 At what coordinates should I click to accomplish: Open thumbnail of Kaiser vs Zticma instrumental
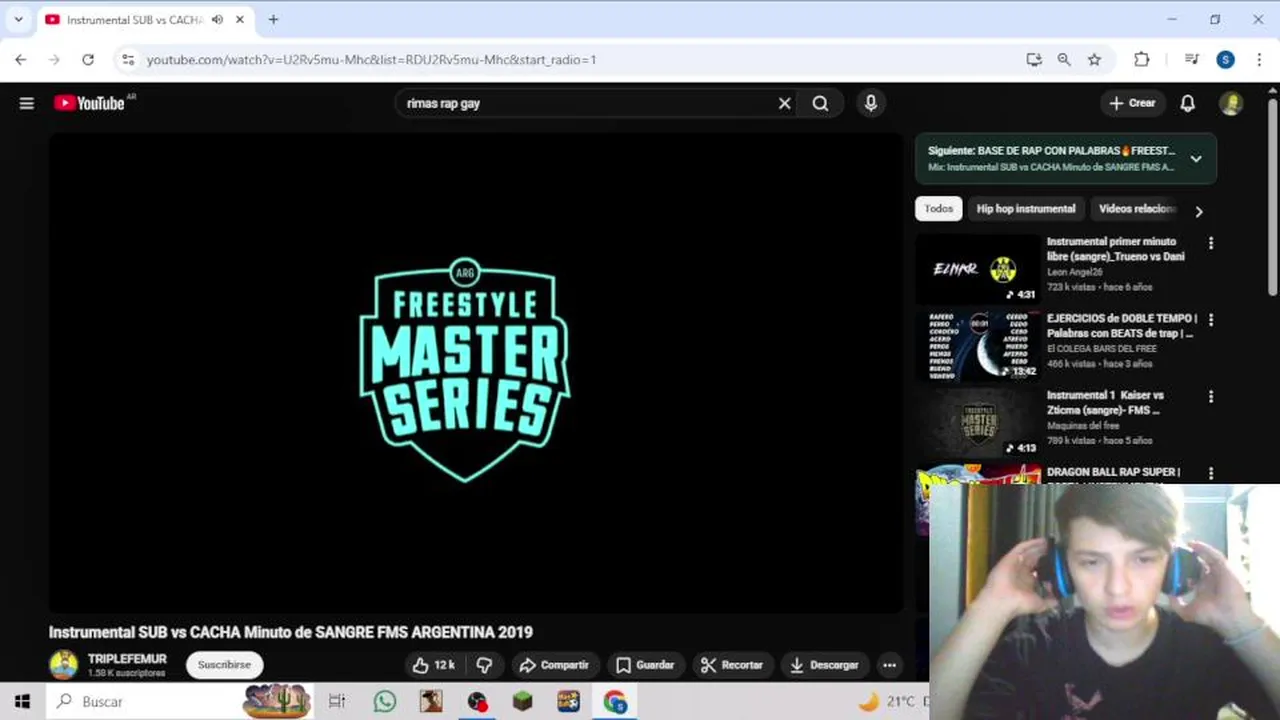978,423
